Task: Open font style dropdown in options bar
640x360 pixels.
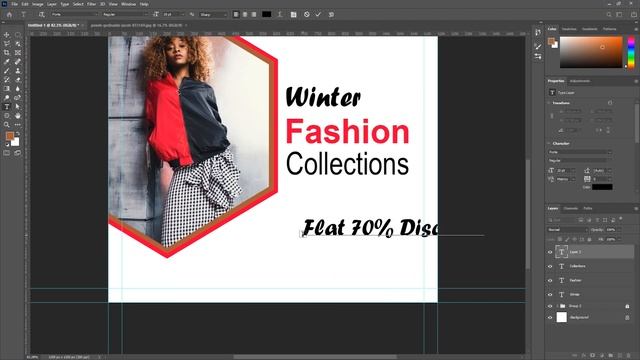Action: [145, 14]
